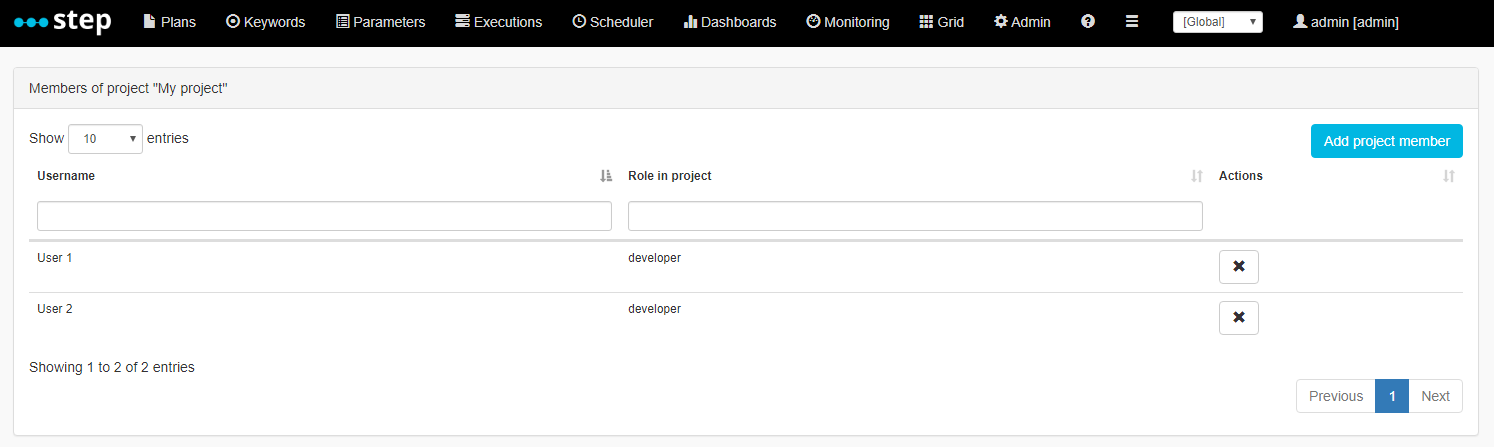The width and height of the screenshot is (1494, 447).
Task: Remove User 2 with the X button
Action: pos(1239,318)
